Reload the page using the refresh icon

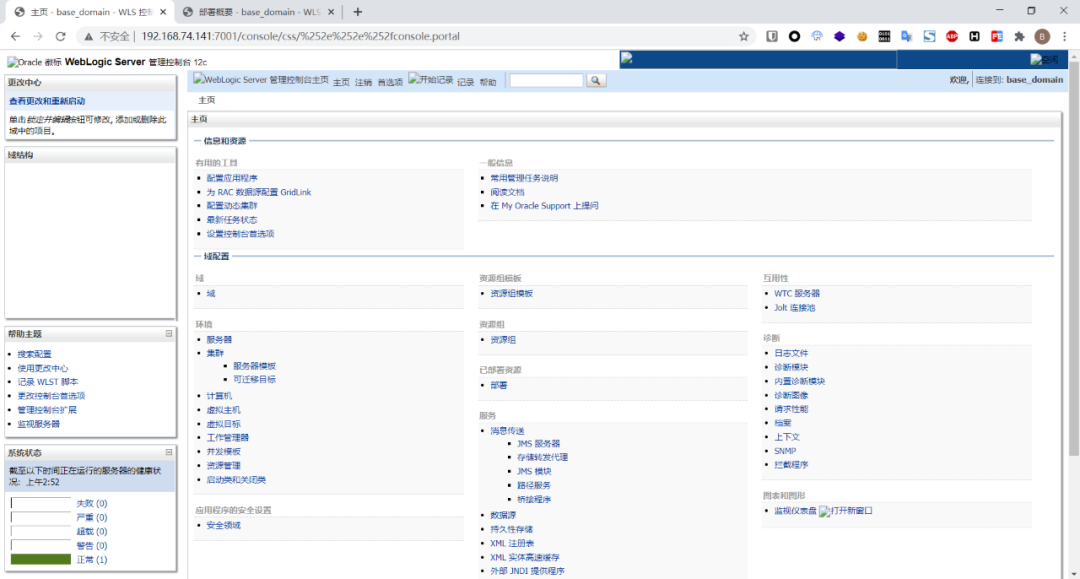point(61,36)
